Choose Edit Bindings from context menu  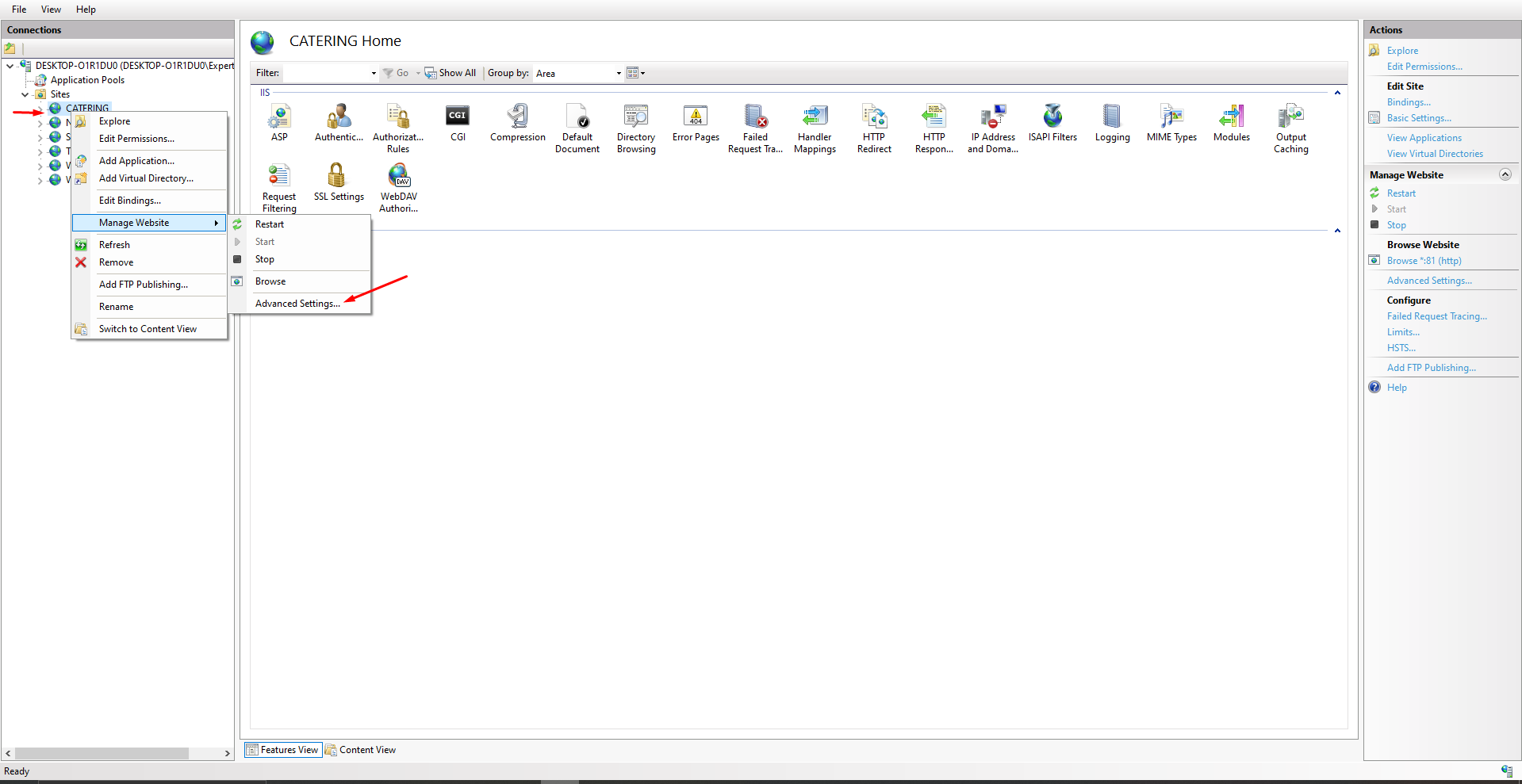(x=129, y=201)
